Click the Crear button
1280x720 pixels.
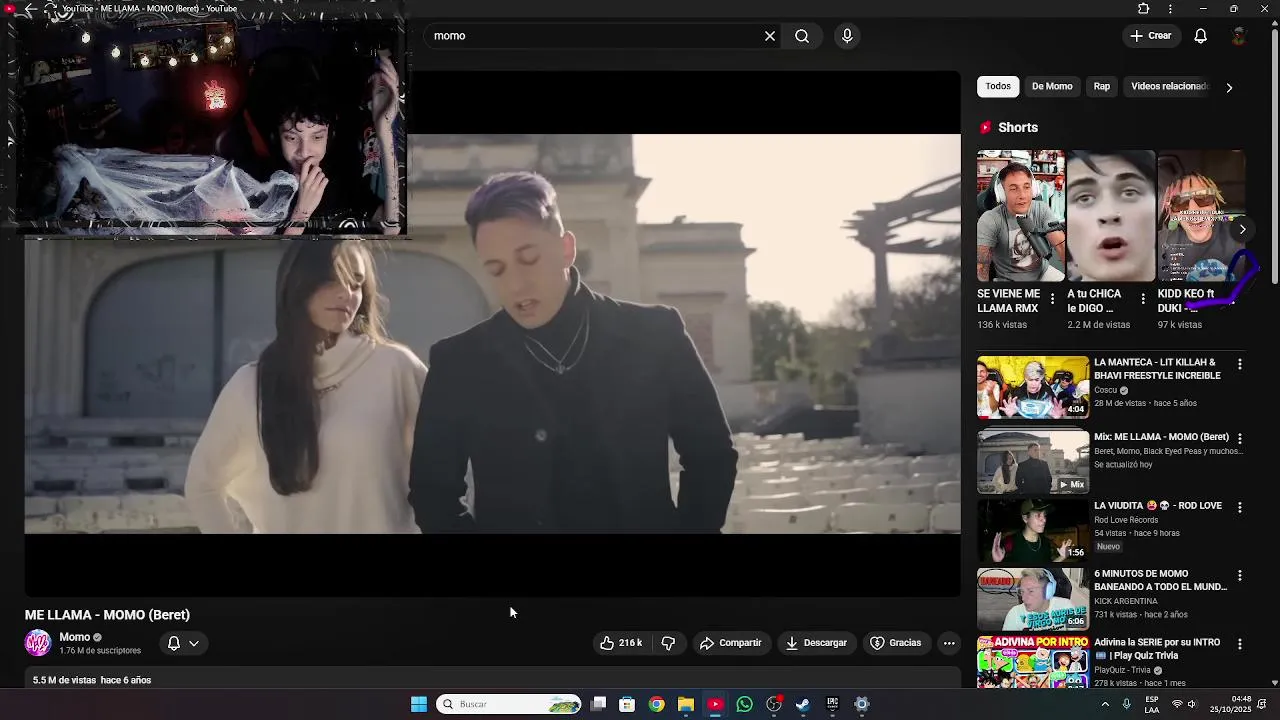coord(1150,36)
